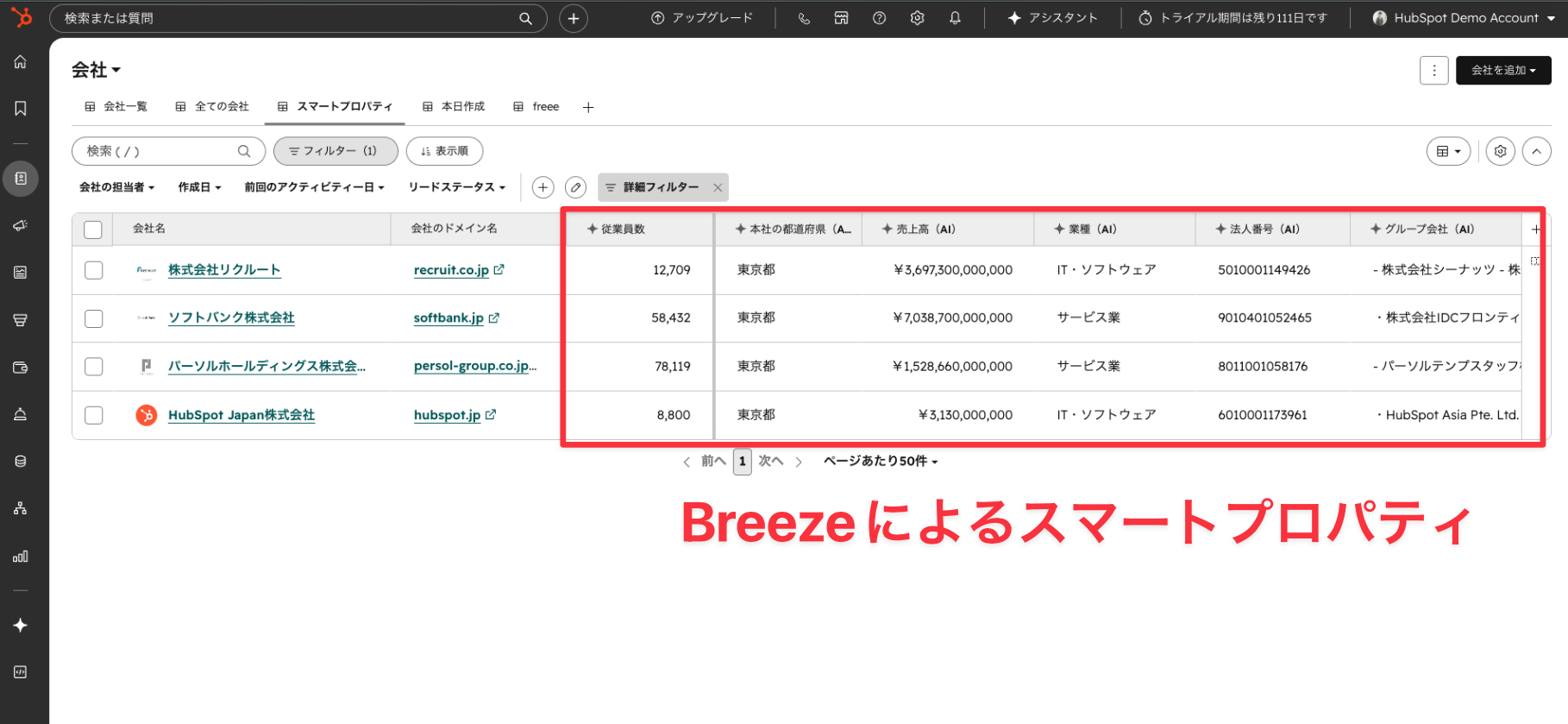Switch to the 本日作成 tab
This screenshot has height=724, width=1568.
point(454,106)
